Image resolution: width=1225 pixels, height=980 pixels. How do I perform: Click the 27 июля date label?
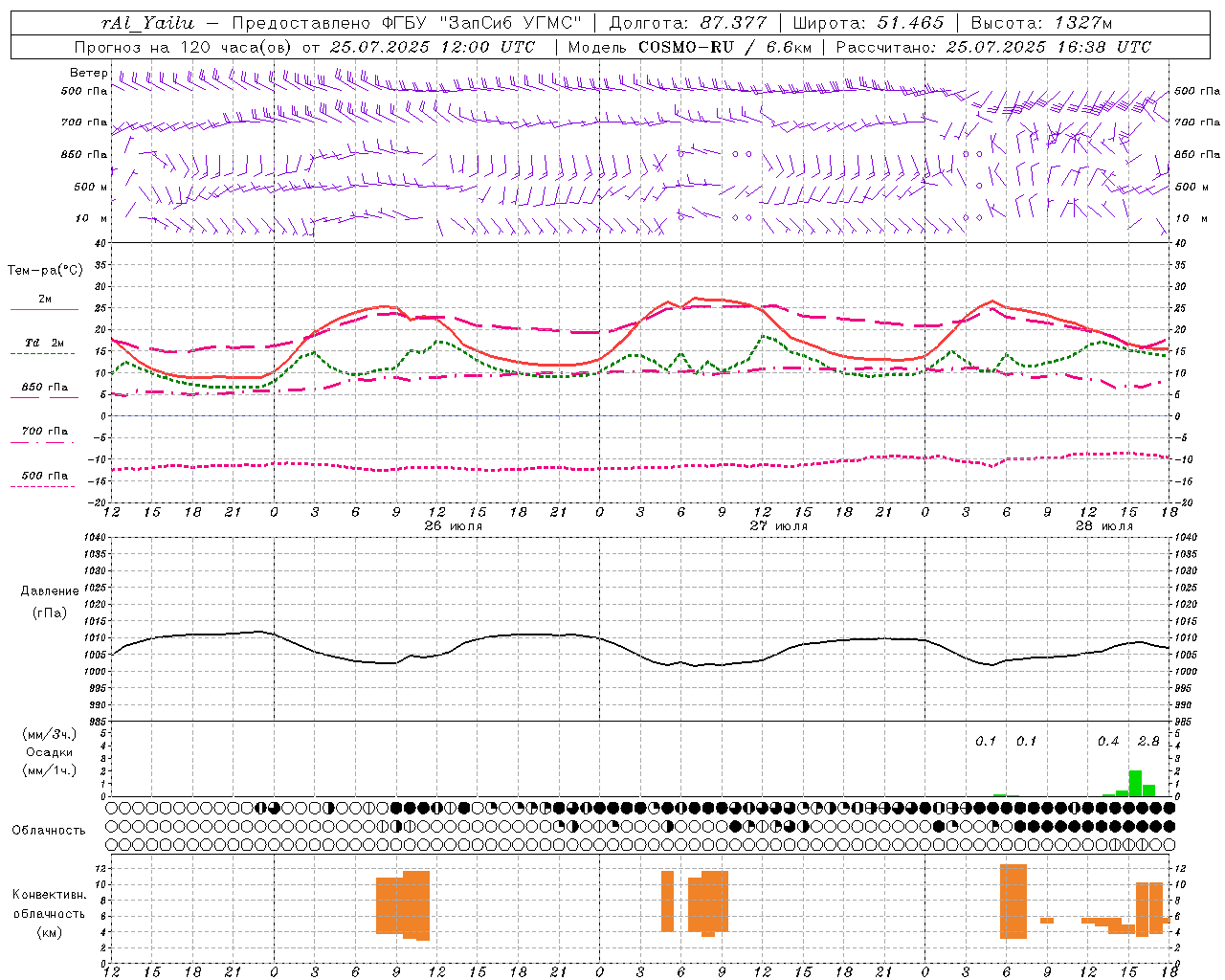click(x=779, y=526)
